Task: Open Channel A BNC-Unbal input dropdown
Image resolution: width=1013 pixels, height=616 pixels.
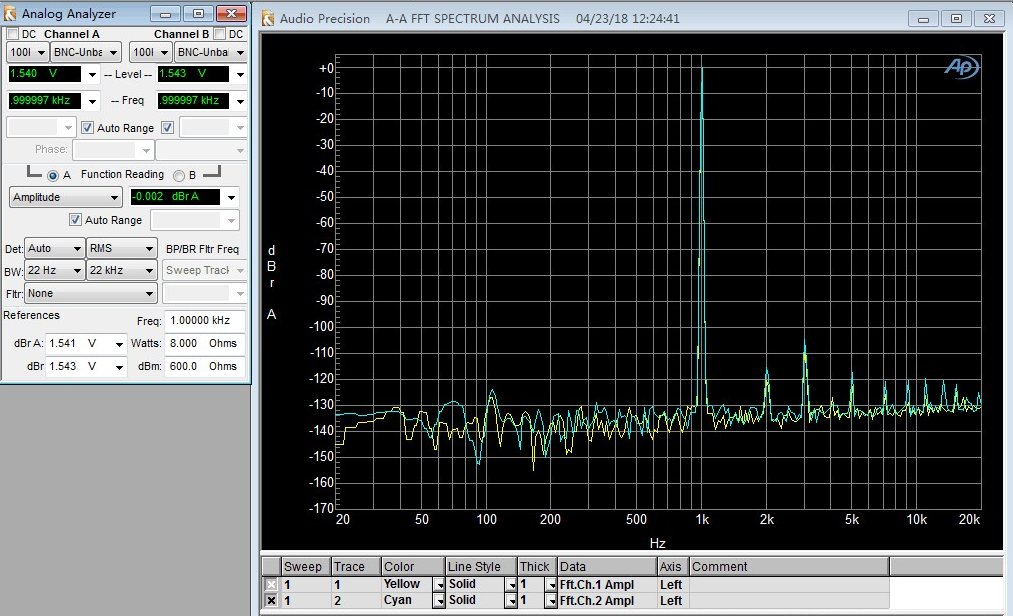Action: coord(86,52)
